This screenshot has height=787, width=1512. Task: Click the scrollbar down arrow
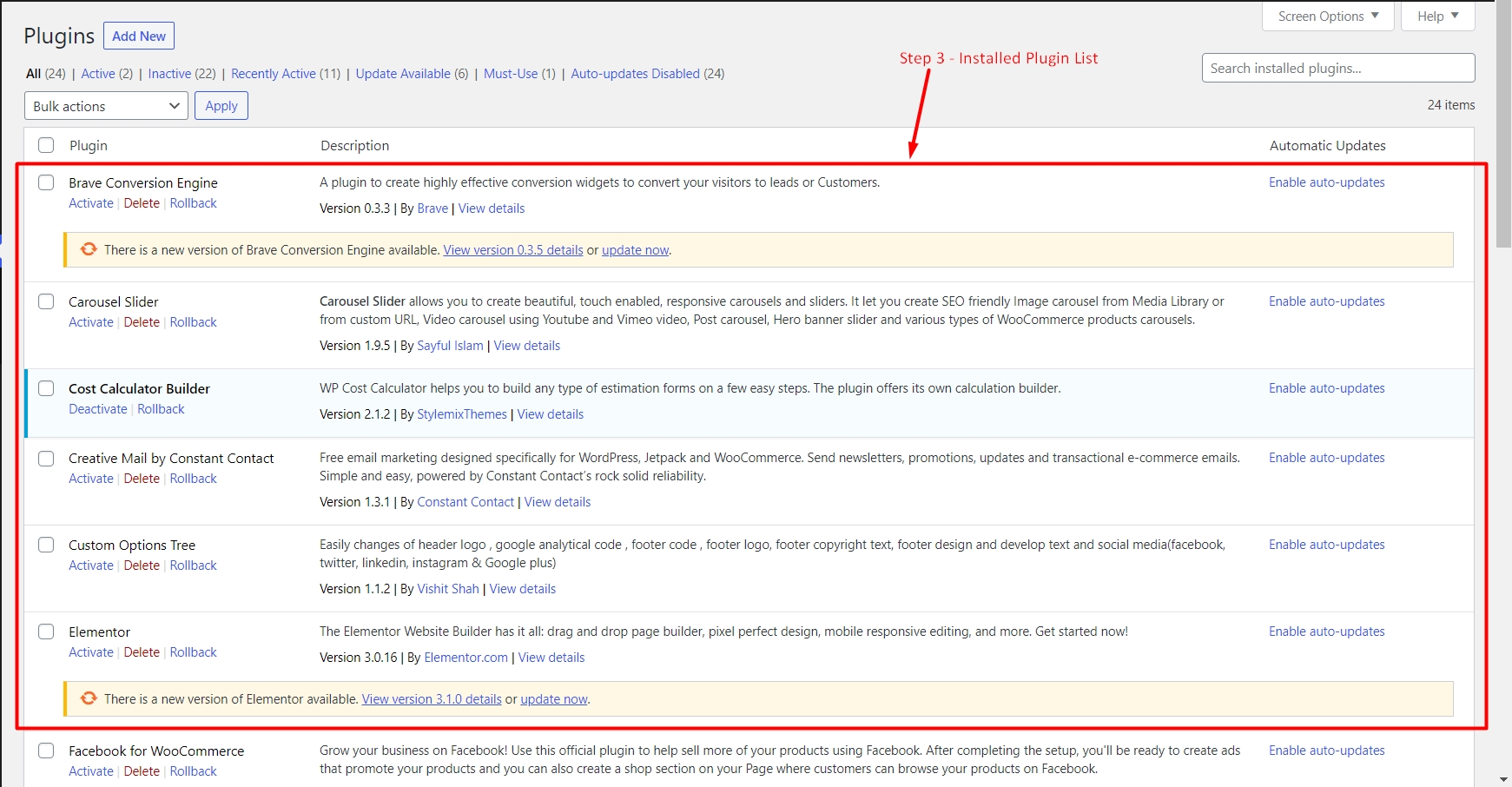(1503, 779)
